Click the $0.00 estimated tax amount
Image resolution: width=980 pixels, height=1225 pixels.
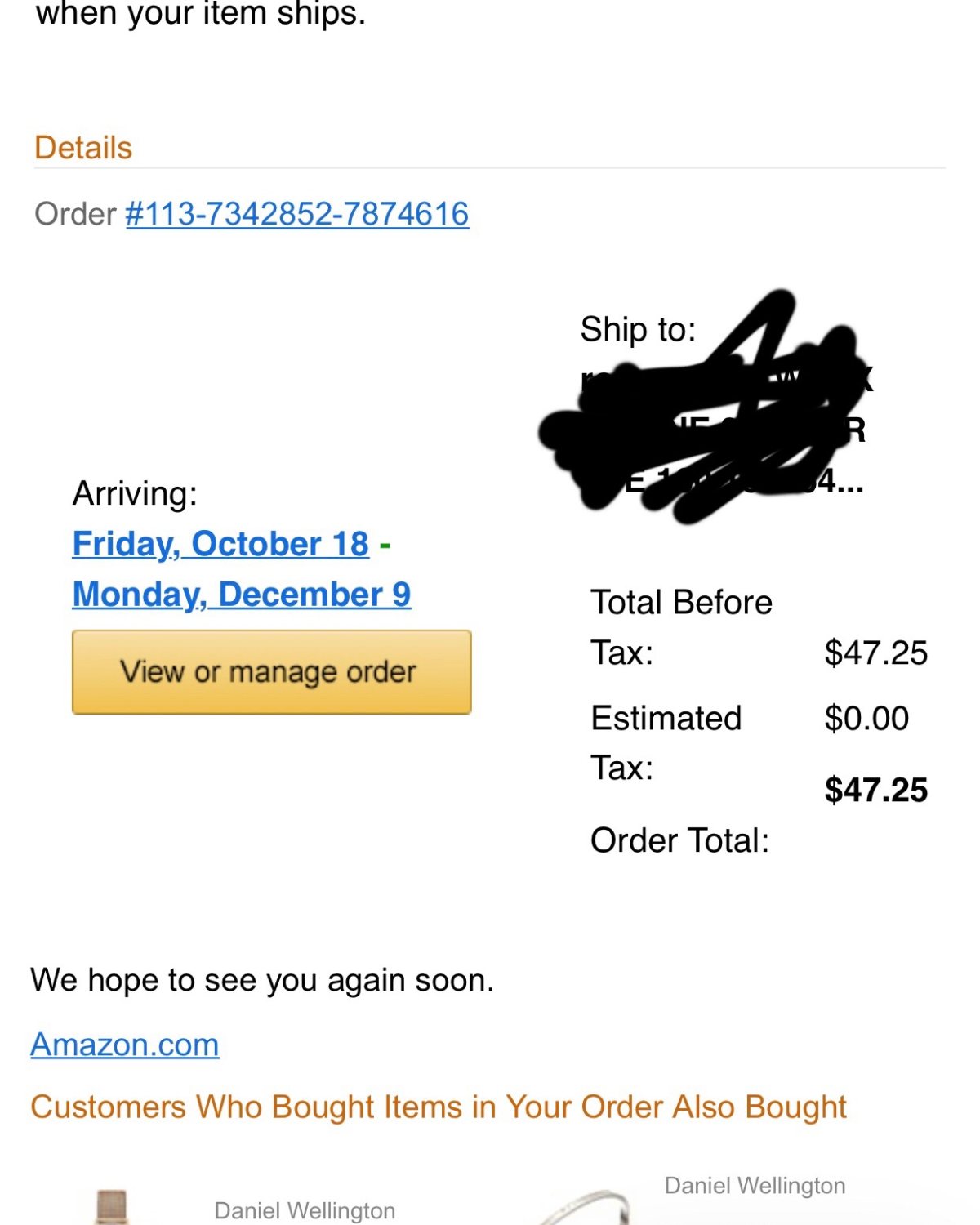point(866,719)
